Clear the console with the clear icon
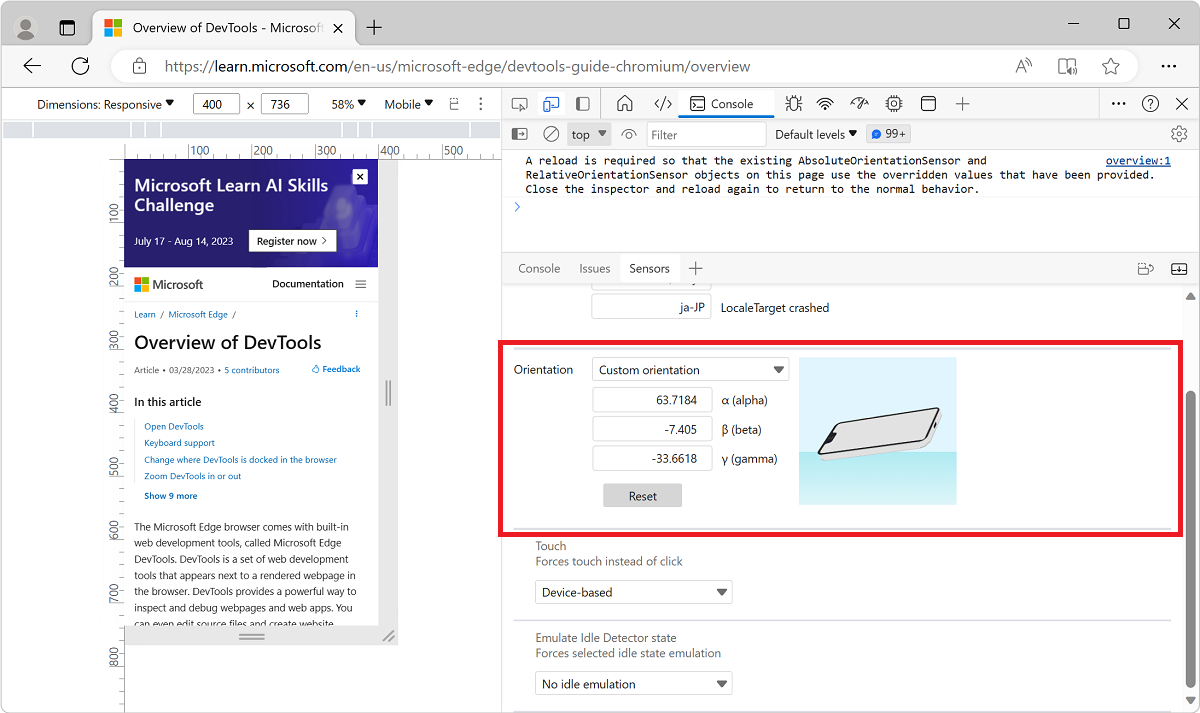Viewport: 1200px width, 713px height. tap(550, 133)
